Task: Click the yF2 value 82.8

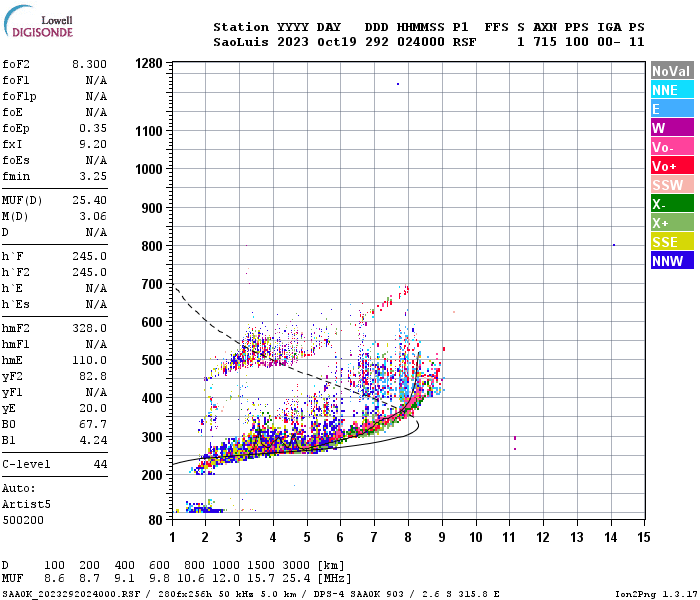Action: [93, 376]
